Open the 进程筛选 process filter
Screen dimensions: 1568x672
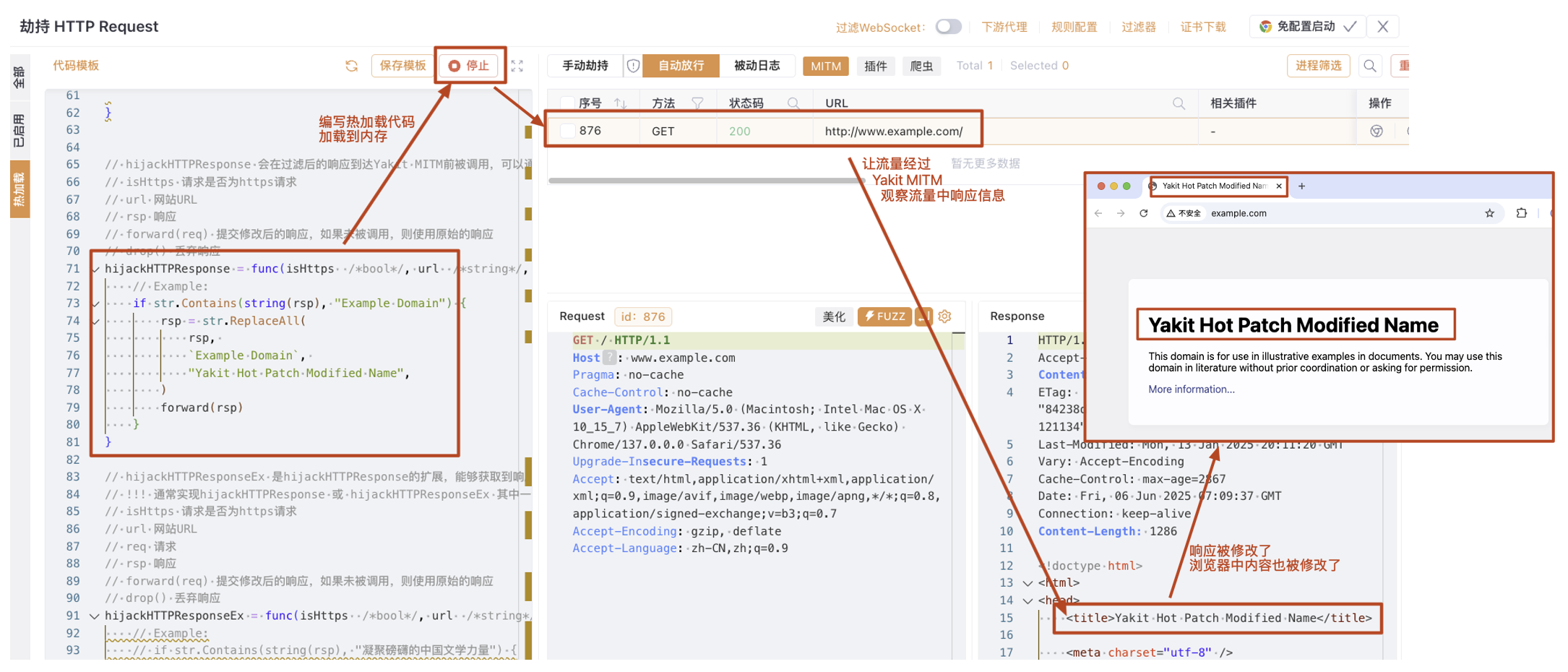1318,66
